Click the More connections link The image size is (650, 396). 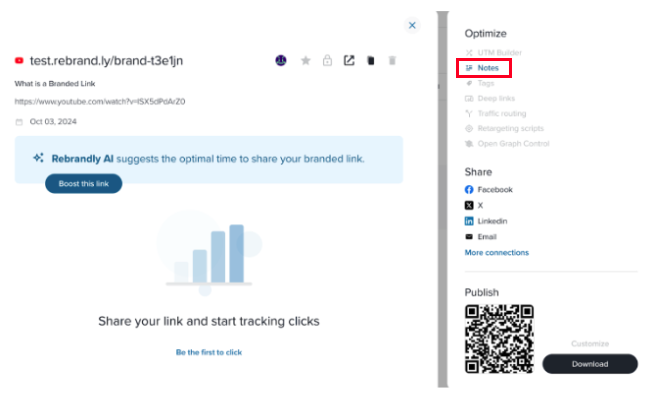click(x=497, y=253)
